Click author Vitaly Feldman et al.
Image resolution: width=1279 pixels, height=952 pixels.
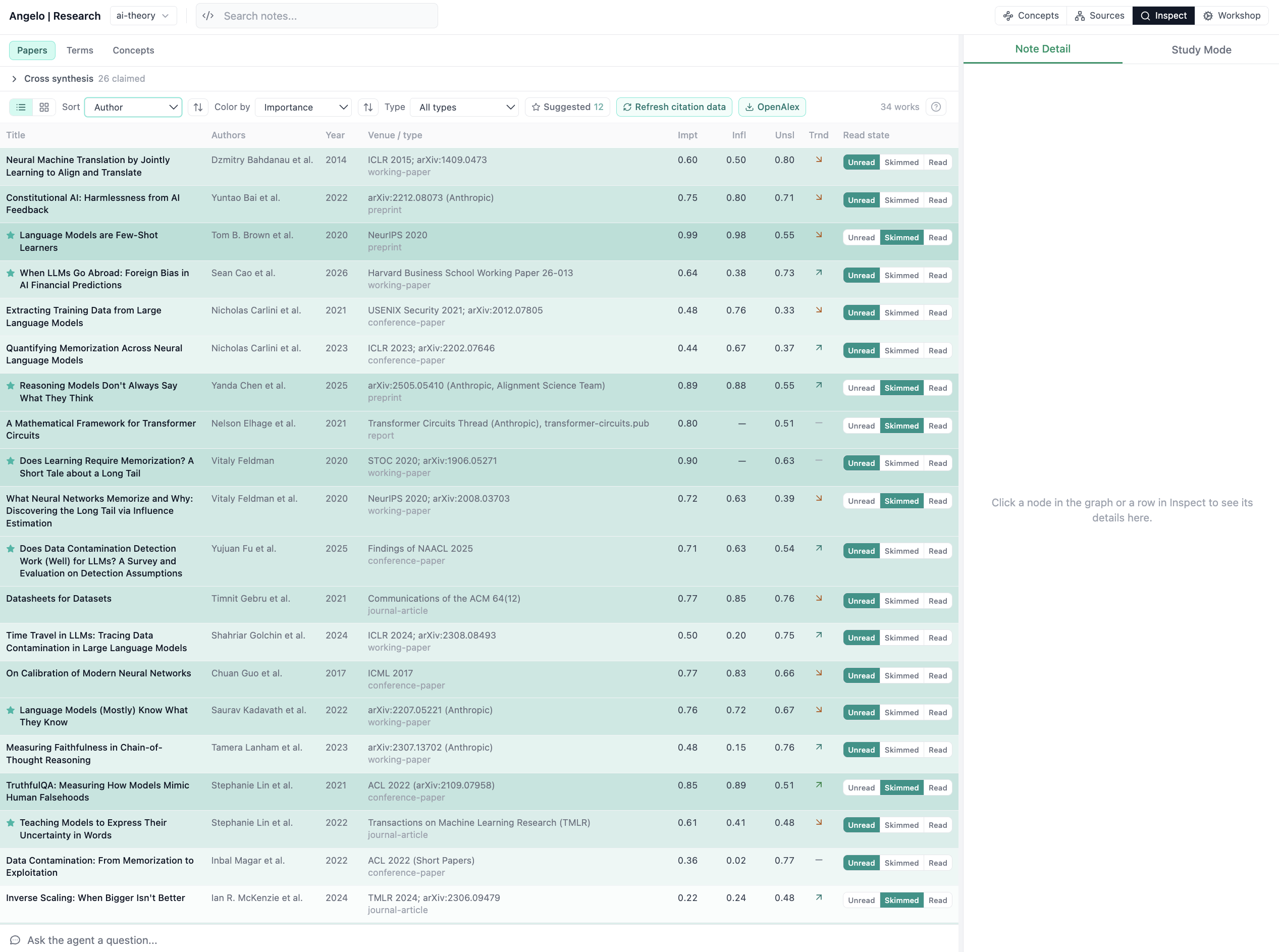255,499
